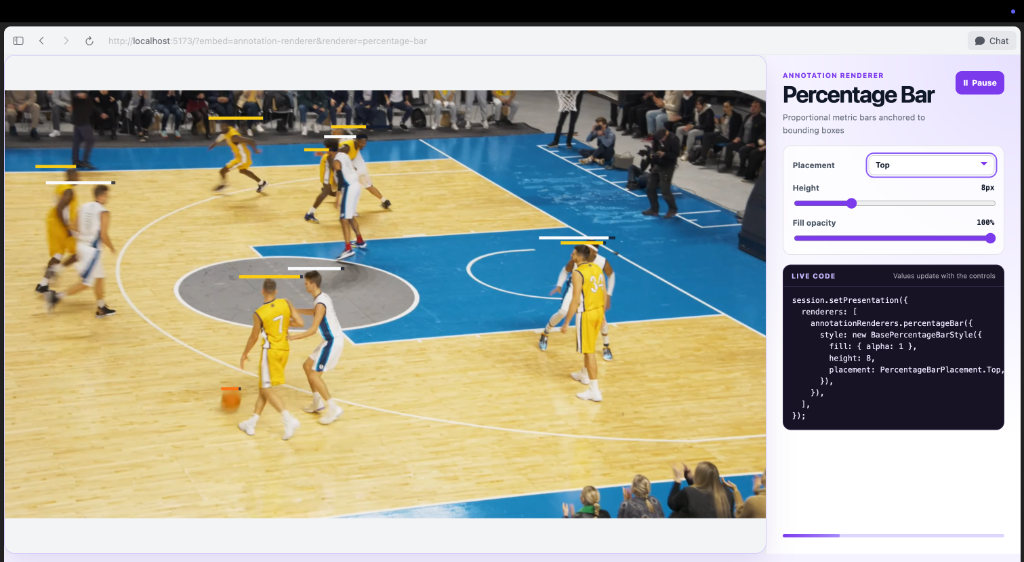Screen dimensions: 1024x562
Task: Click the Placement label
Action: tap(813, 165)
